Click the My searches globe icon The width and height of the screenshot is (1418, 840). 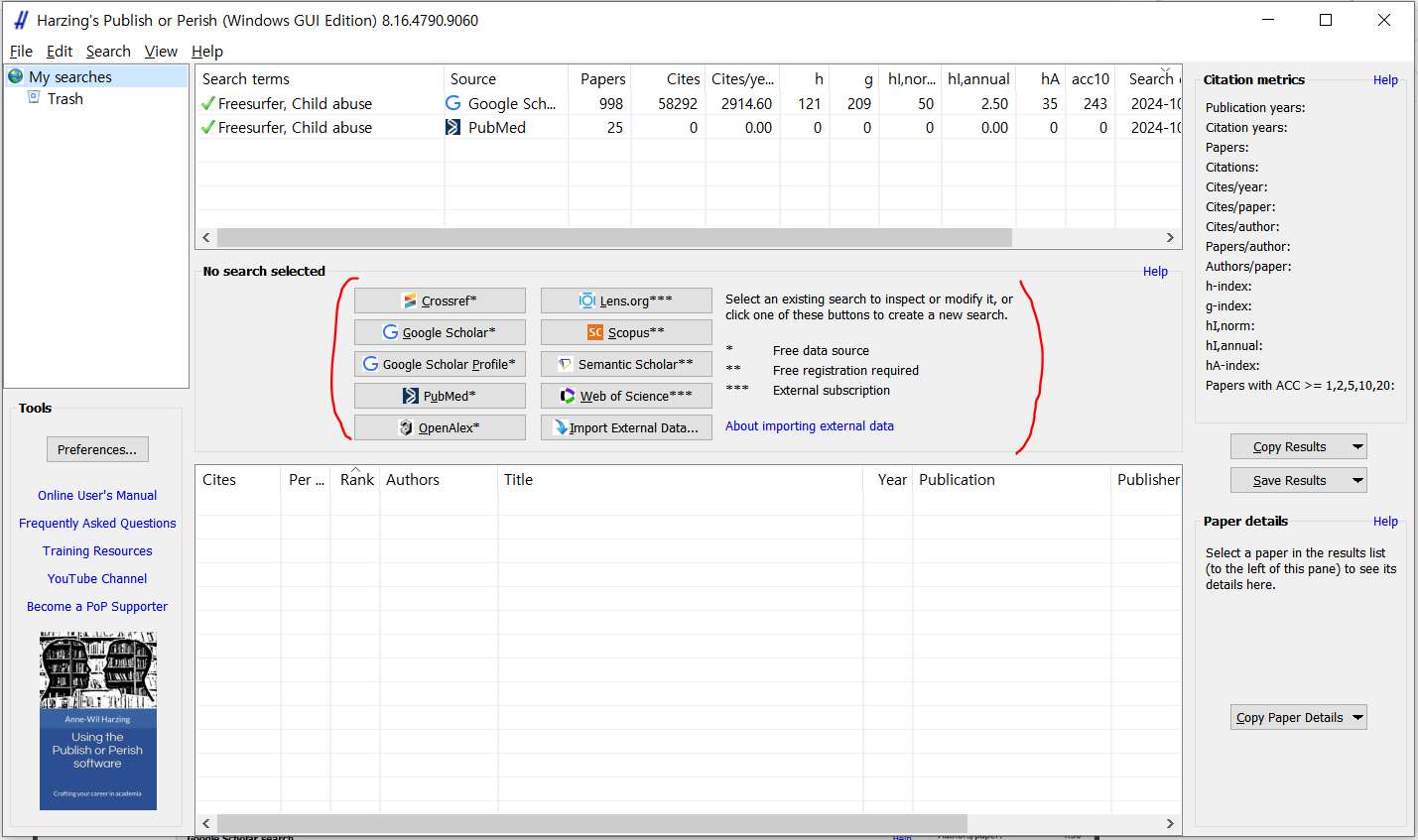[15, 76]
